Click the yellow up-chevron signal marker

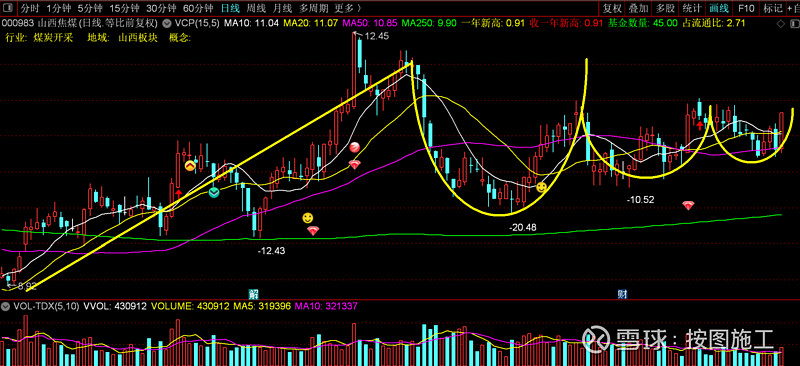[190, 165]
